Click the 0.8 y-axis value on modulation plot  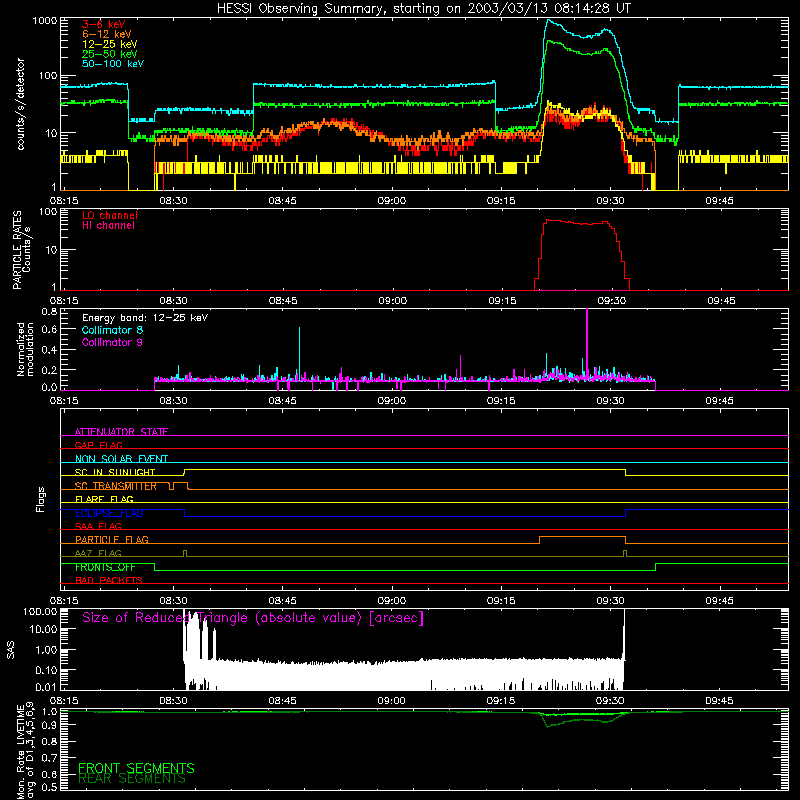pos(49,311)
